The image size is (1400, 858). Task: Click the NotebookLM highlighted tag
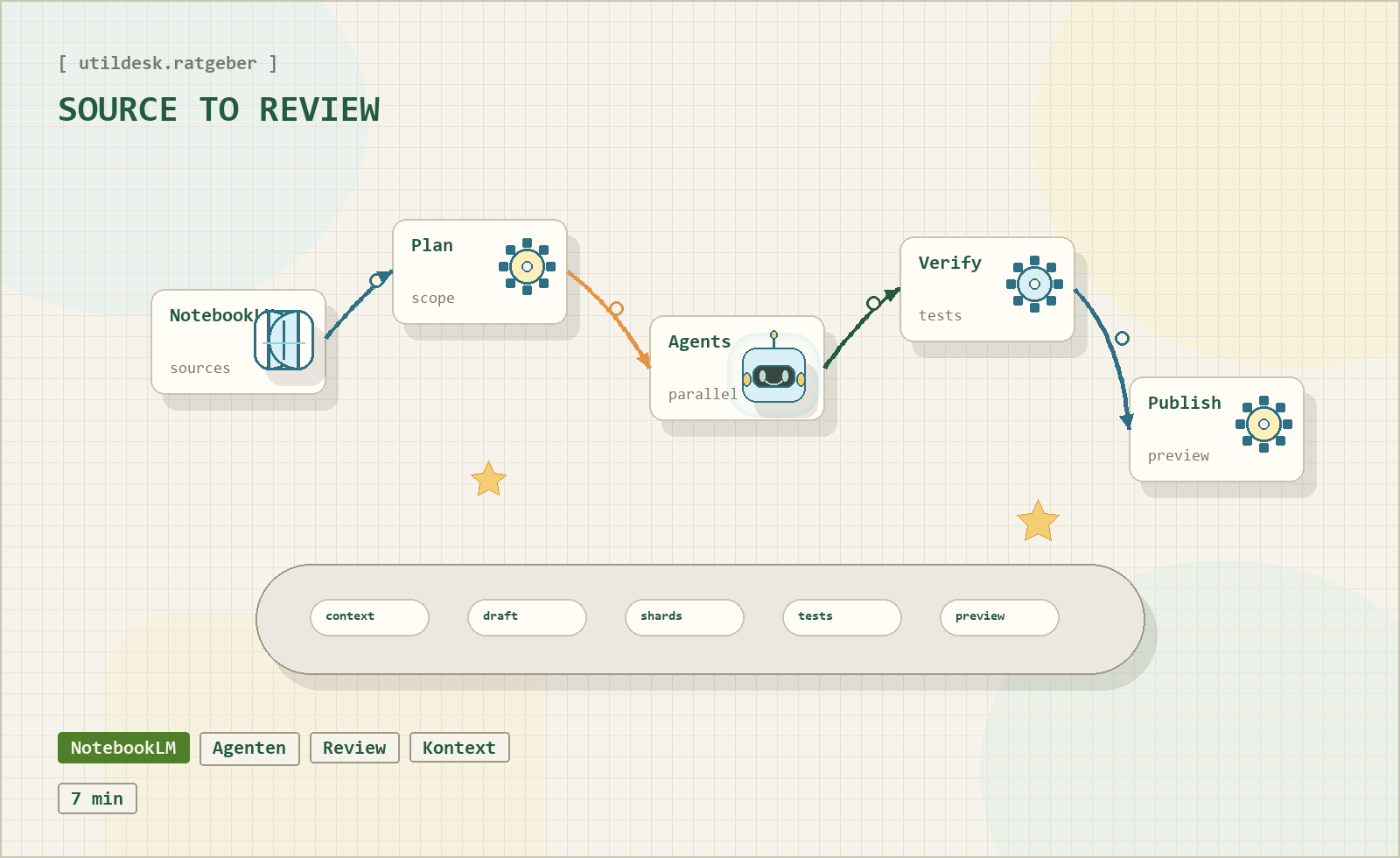point(122,748)
